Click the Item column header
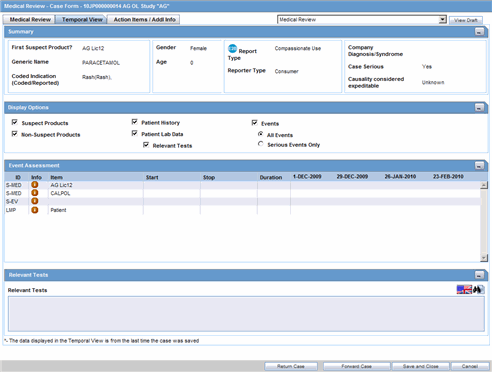The width and height of the screenshot is (492, 372). coord(56,177)
